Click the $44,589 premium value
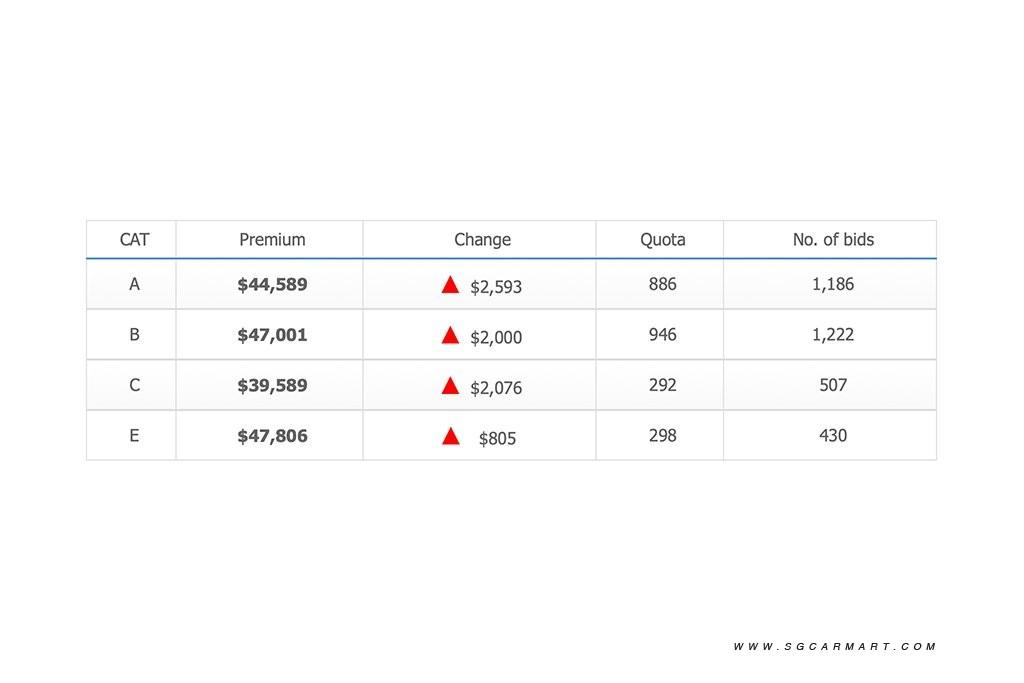This screenshot has width=1024, height=683. [272, 285]
